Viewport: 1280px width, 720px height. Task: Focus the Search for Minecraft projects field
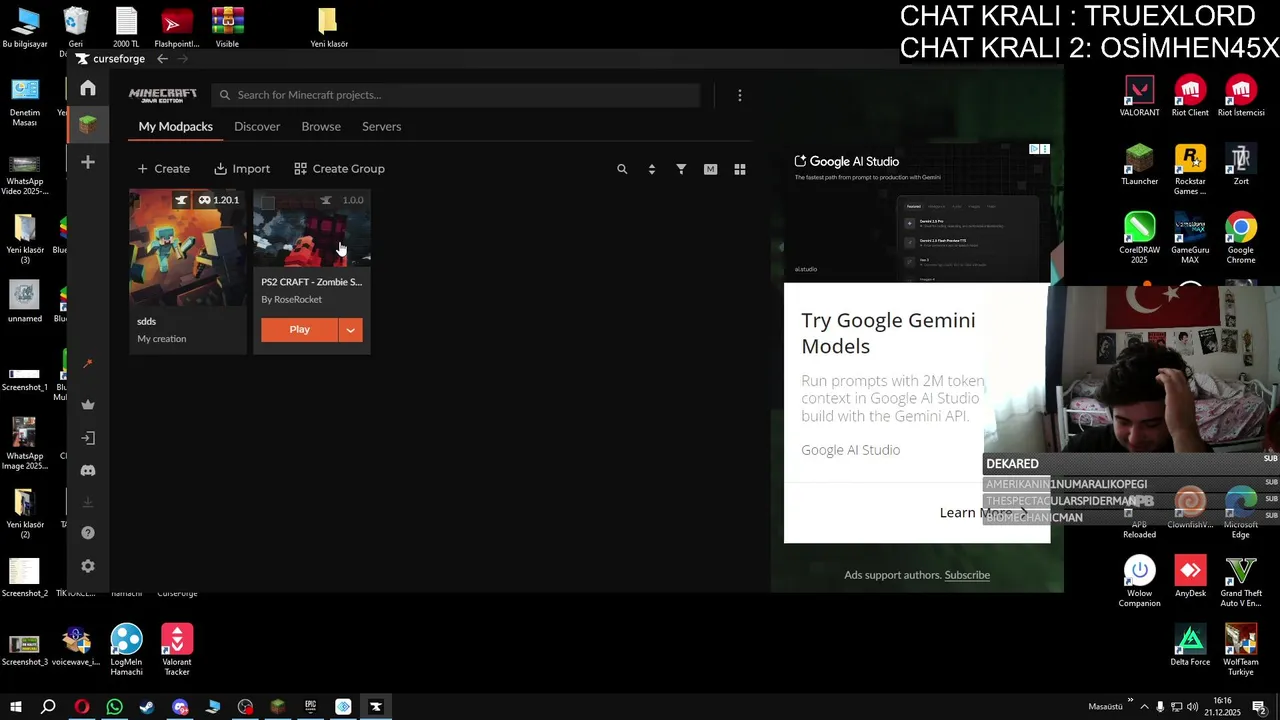(456, 95)
